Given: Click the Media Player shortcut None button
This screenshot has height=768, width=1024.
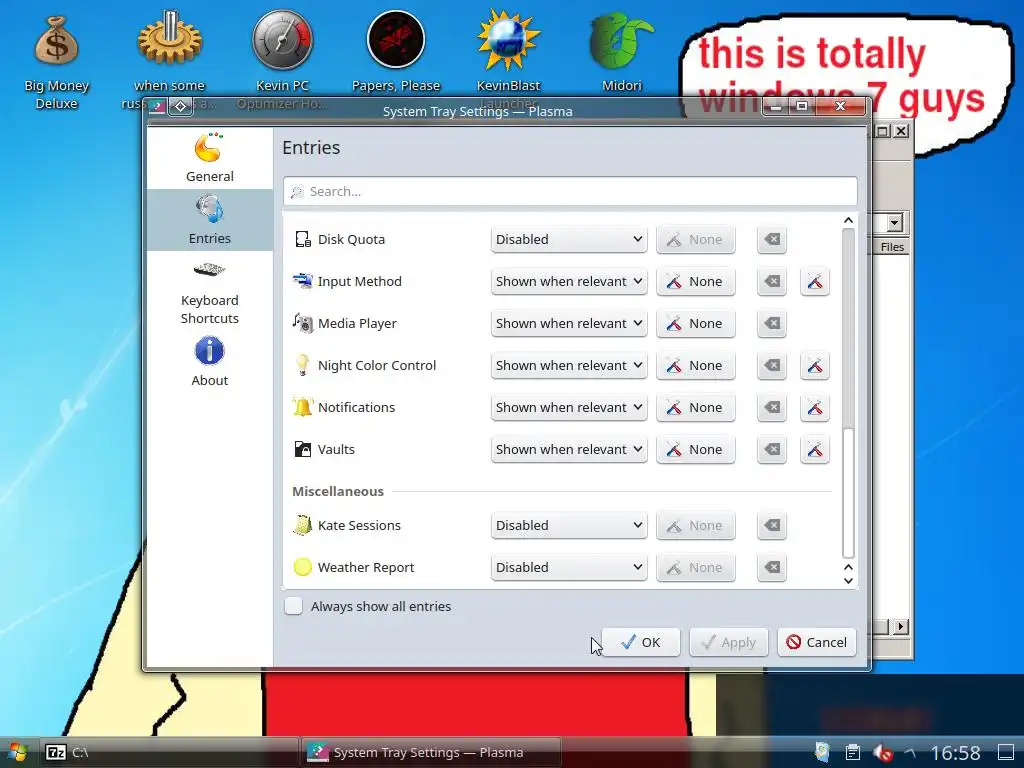Looking at the screenshot, I should [x=696, y=323].
